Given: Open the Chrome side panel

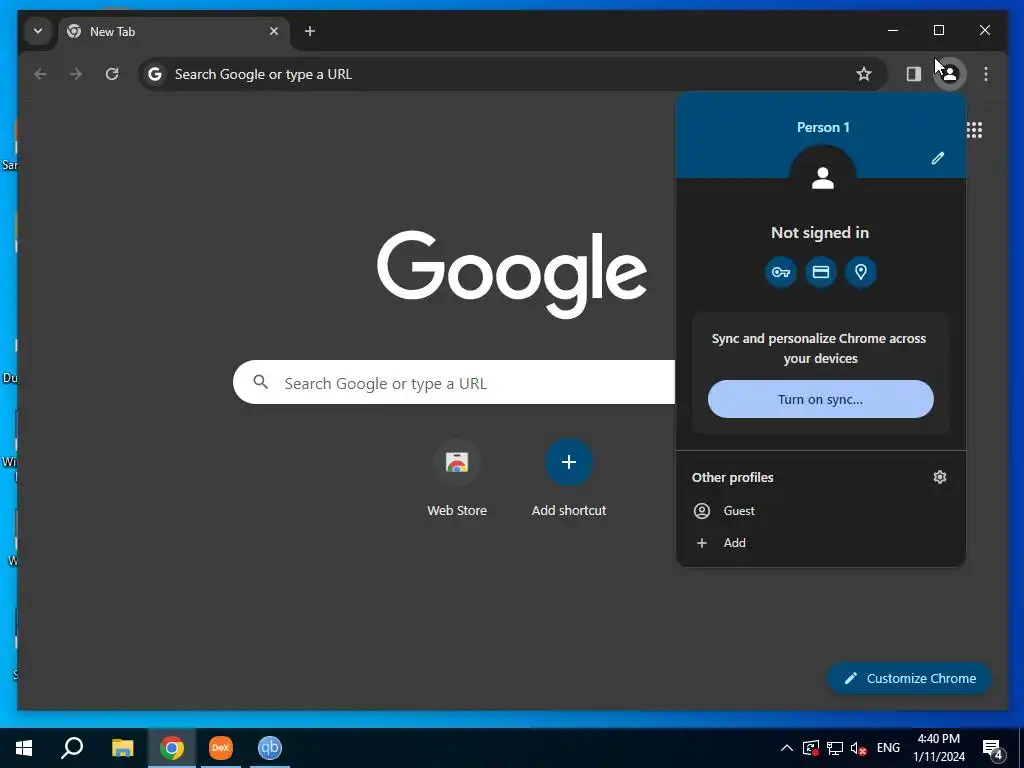Looking at the screenshot, I should pos(914,74).
